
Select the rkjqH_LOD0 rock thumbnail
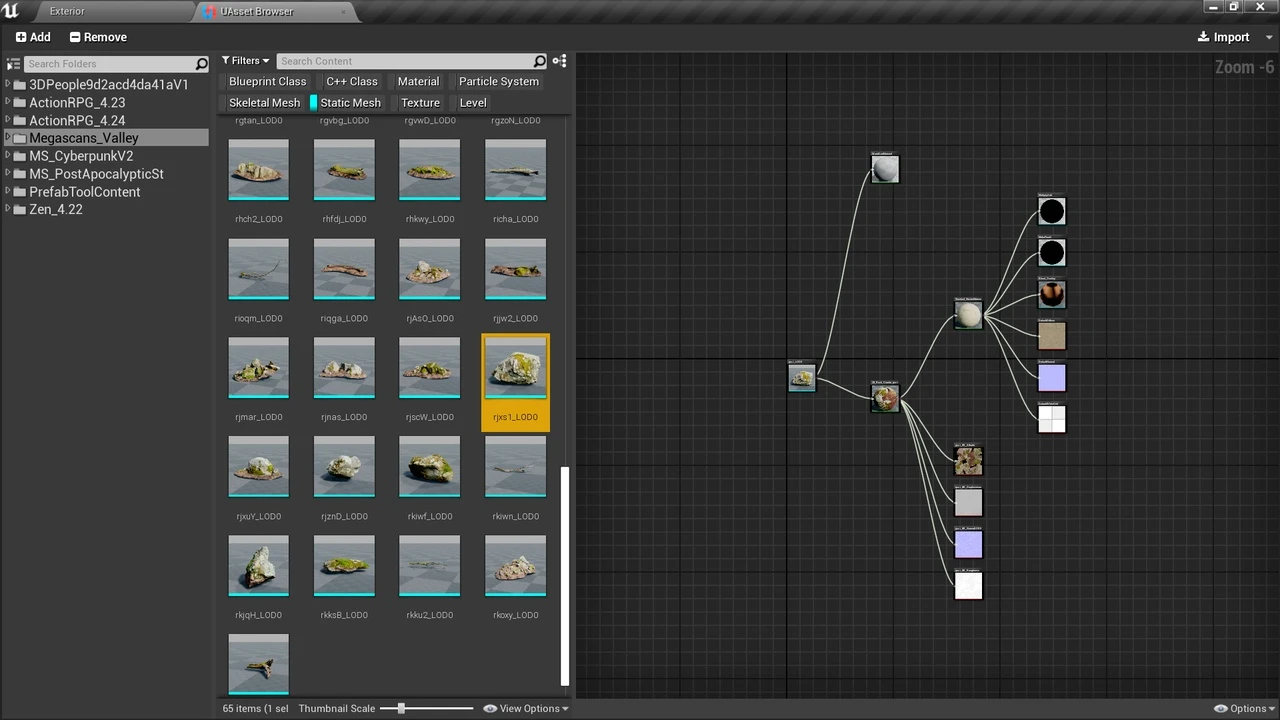[259, 567]
